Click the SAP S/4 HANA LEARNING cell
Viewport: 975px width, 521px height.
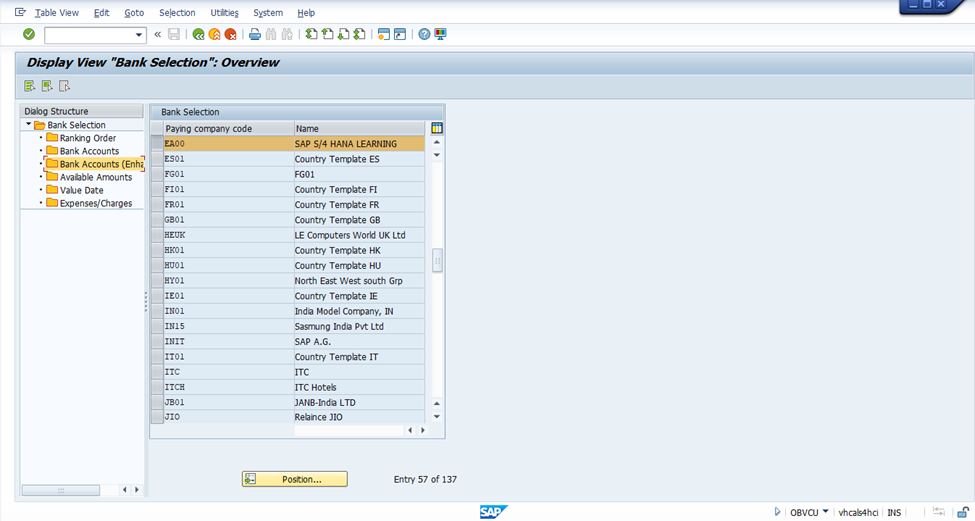[x=359, y=144]
